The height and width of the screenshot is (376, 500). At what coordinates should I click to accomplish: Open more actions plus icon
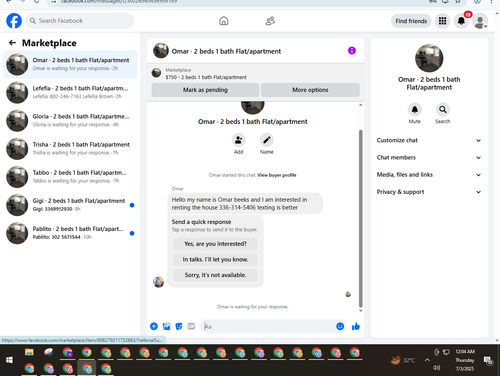(x=154, y=326)
